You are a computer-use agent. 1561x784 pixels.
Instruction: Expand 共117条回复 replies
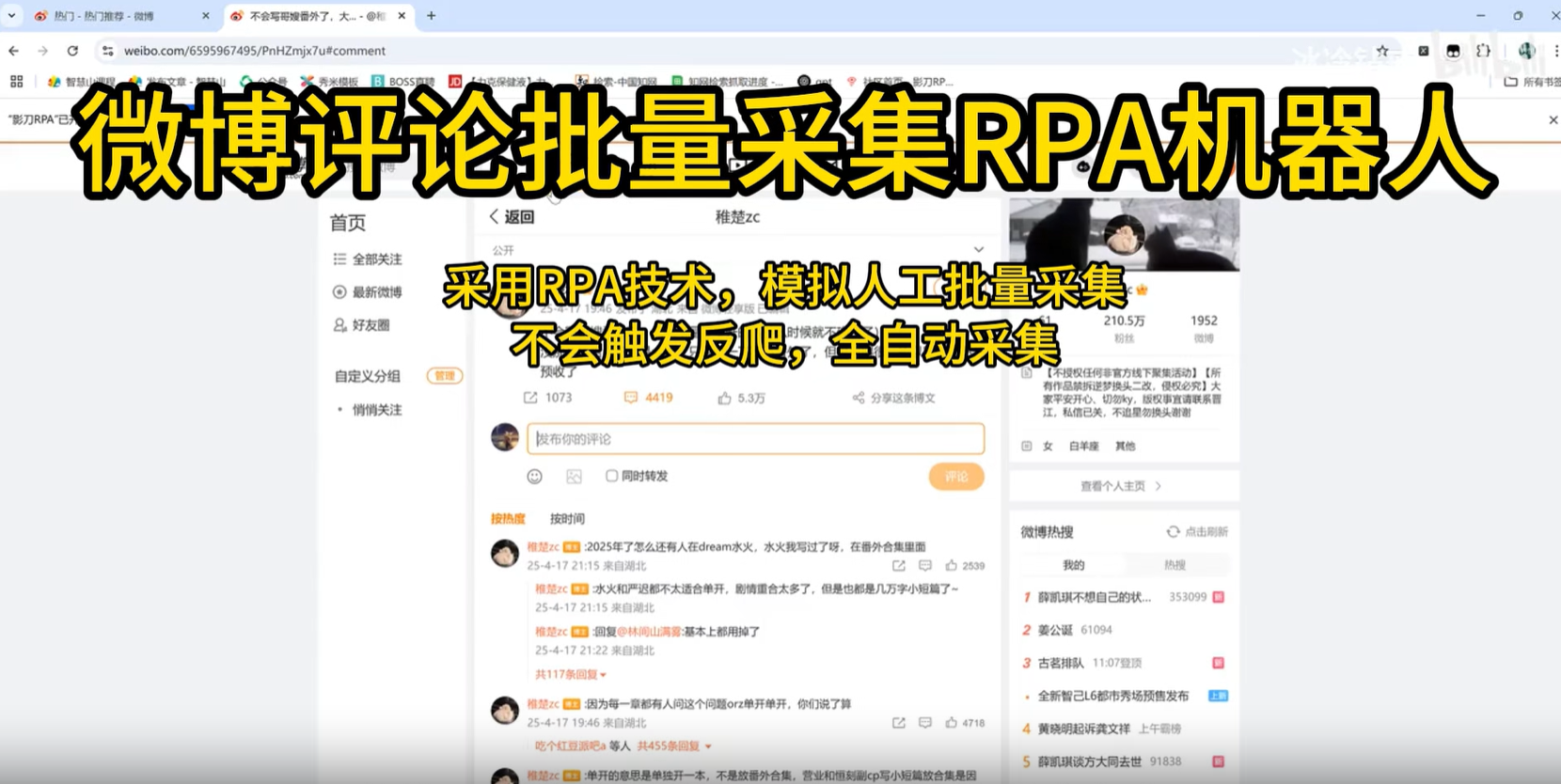click(x=571, y=675)
